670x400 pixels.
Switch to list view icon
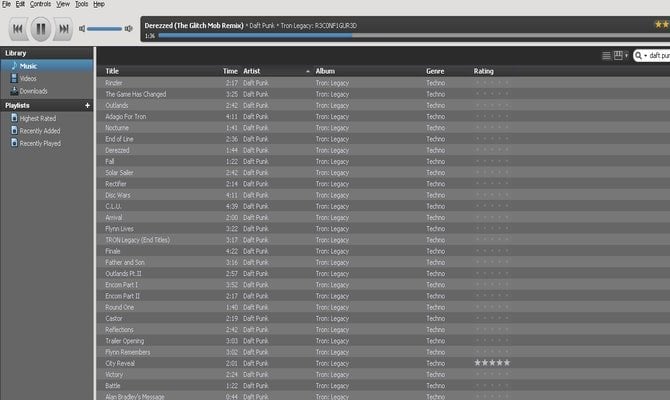point(606,56)
